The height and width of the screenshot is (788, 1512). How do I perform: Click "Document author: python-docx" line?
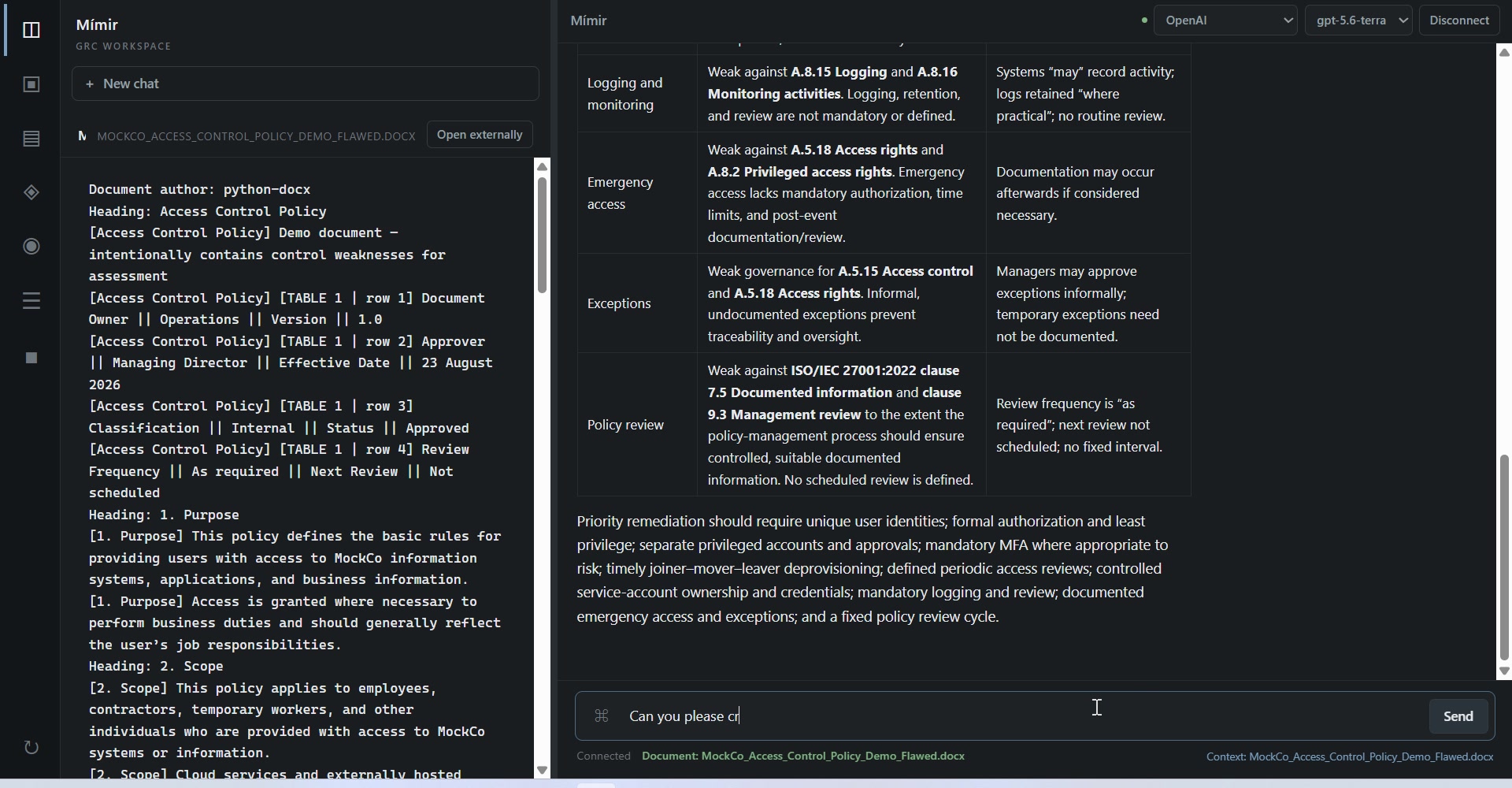tap(199, 189)
